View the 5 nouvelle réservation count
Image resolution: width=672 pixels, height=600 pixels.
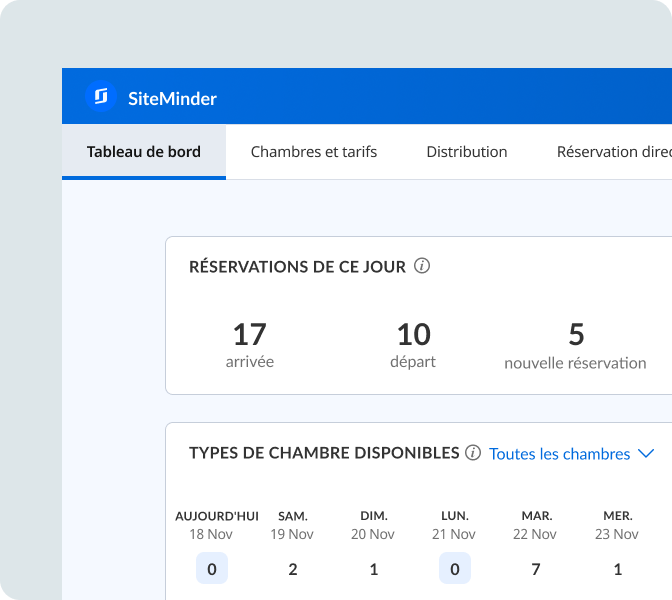click(x=576, y=334)
